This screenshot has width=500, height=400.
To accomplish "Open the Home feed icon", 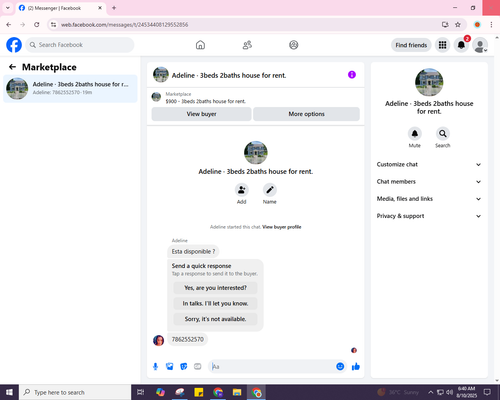I will point(200,45).
